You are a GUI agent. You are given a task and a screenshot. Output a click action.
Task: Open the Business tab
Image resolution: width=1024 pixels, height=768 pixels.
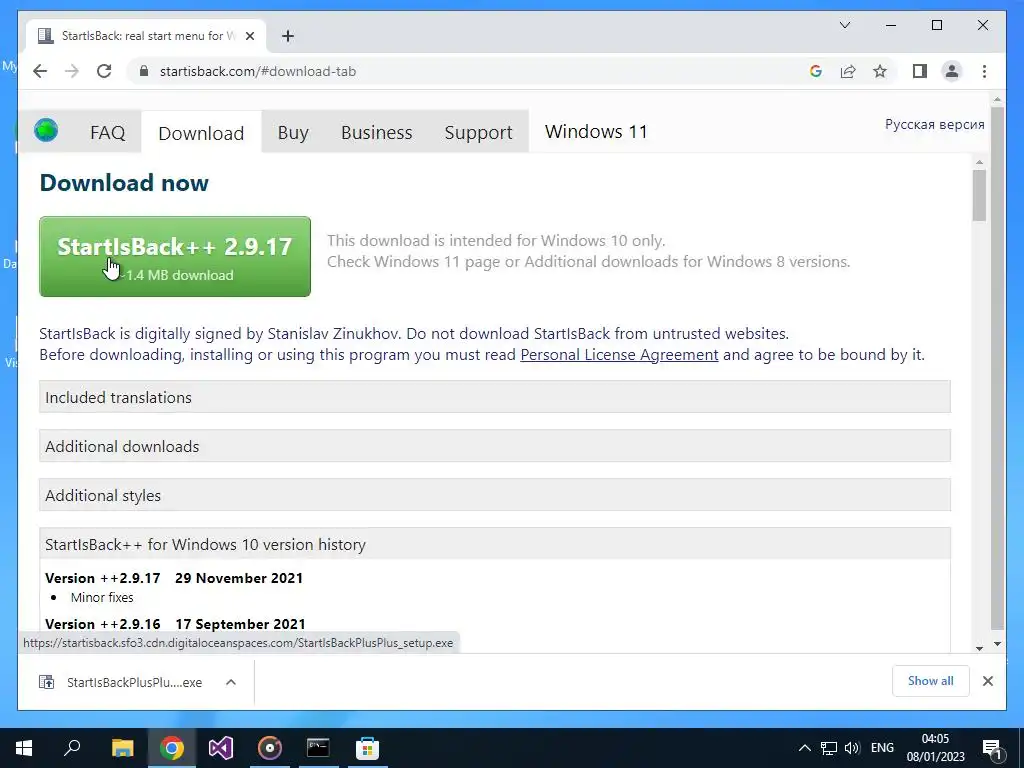pyautogui.click(x=377, y=133)
